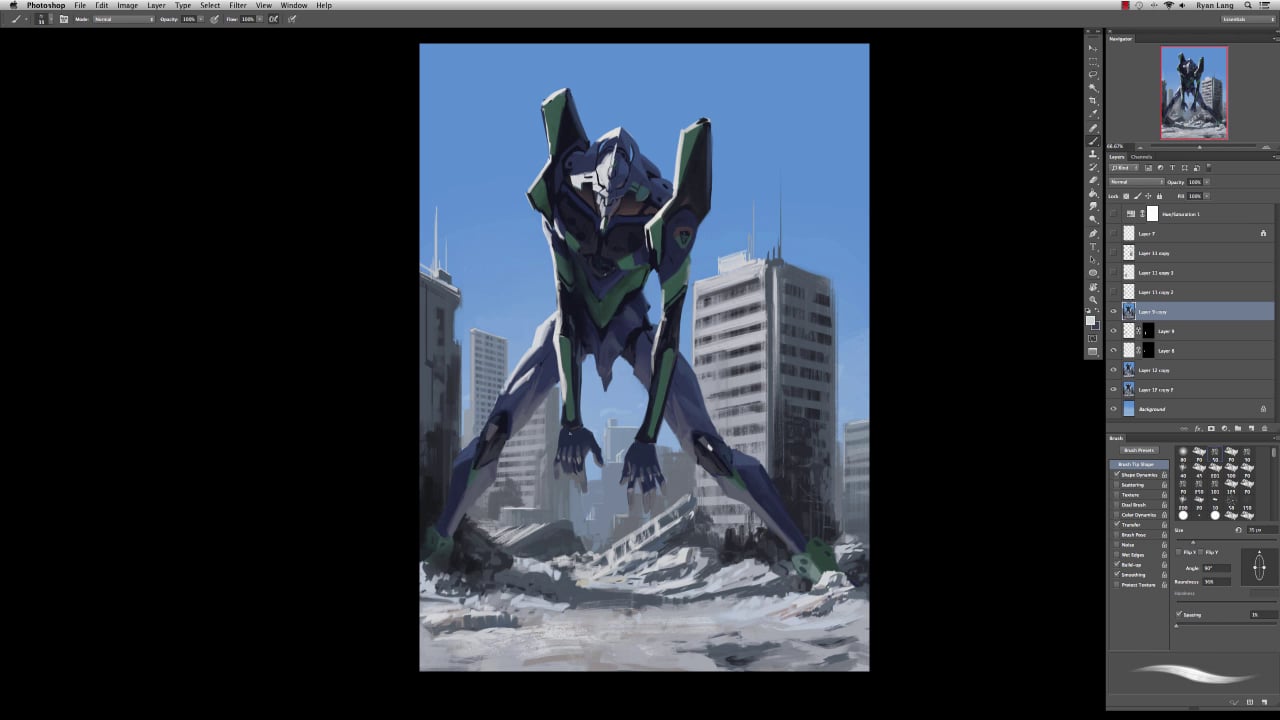Select the Paint Bucket tool
This screenshot has height=720, width=1280.
(x=1093, y=193)
